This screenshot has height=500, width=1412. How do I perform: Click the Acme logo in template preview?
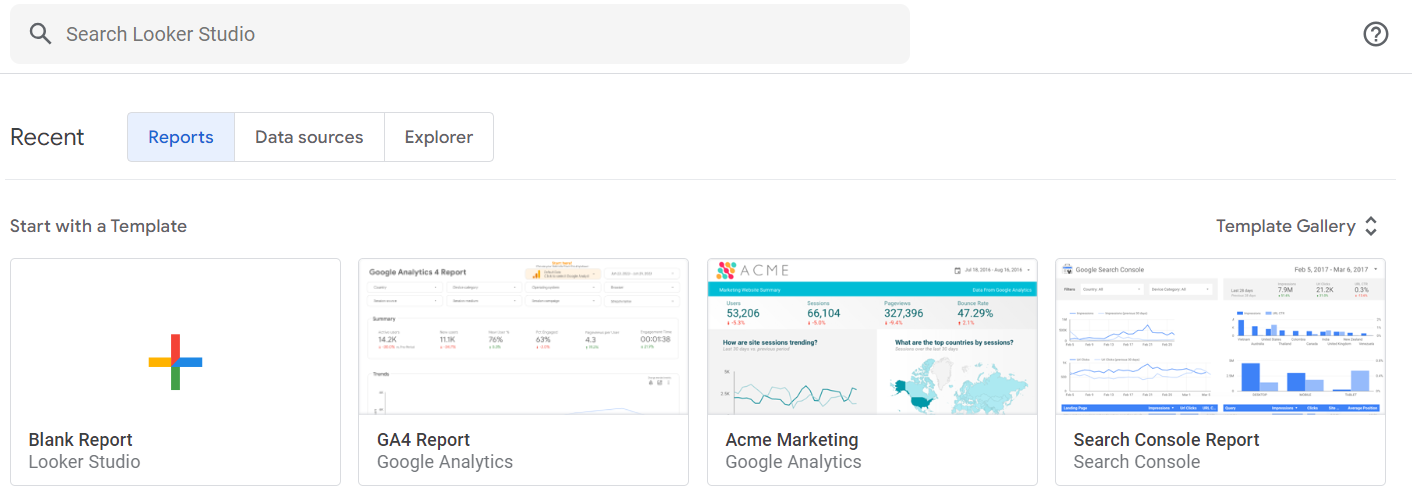753,270
